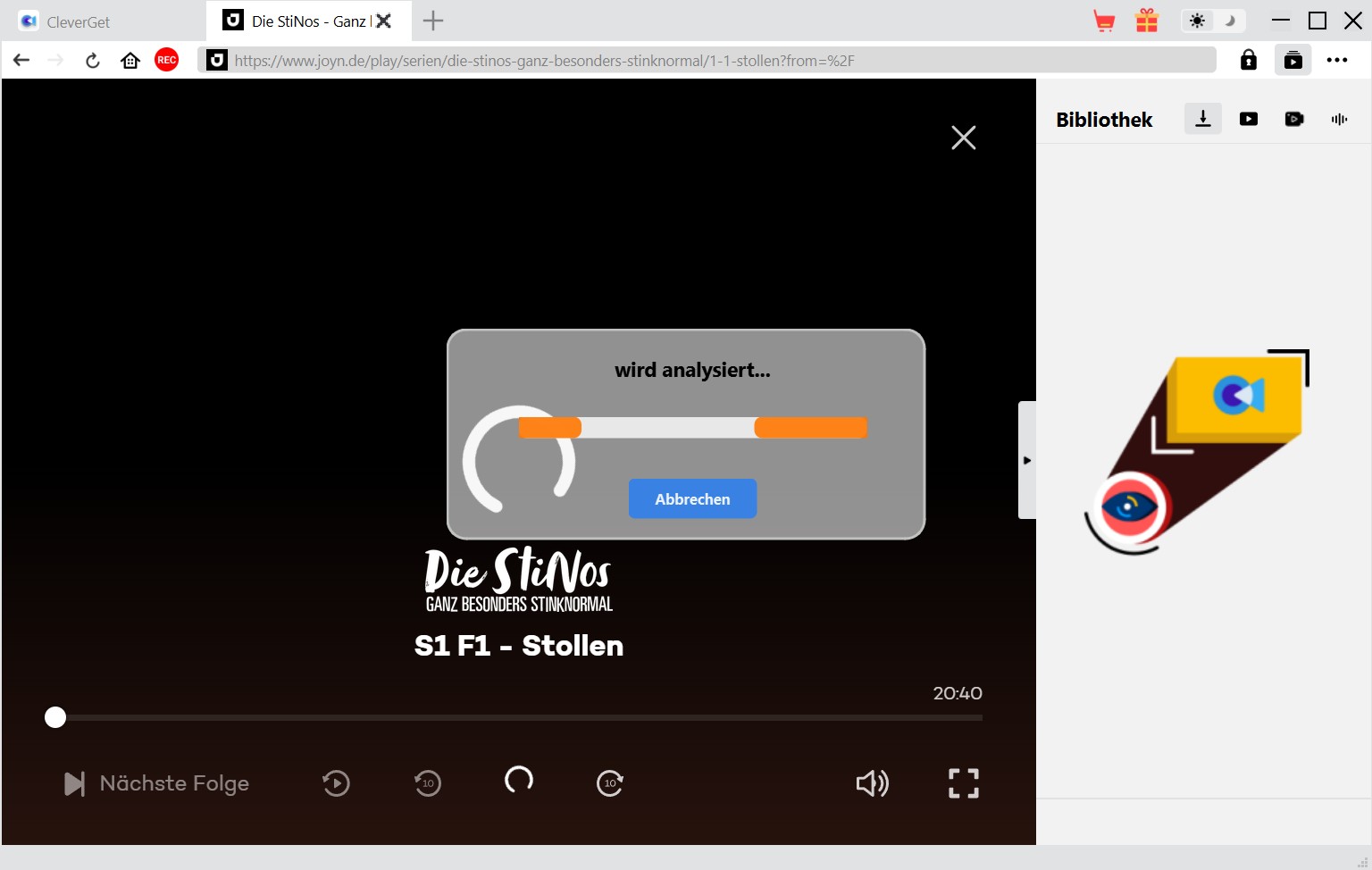Minimize the CleverGet window

tap(1281, 21)
